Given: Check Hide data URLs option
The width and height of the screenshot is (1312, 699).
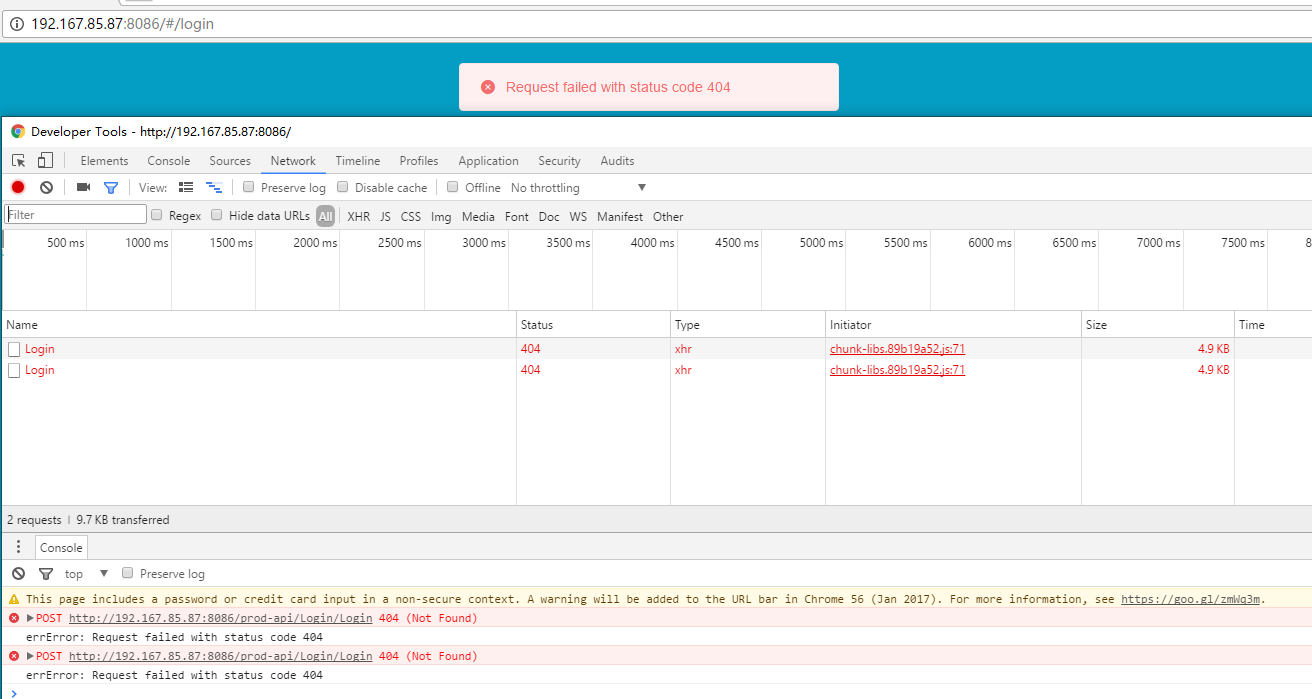Looking at the screenshot, I should coord(217,215).
